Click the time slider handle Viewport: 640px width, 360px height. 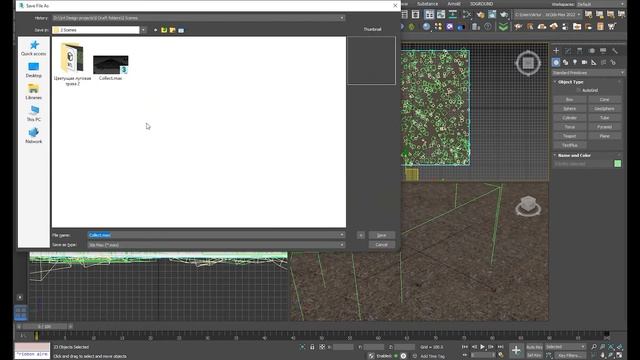(44, 327)
